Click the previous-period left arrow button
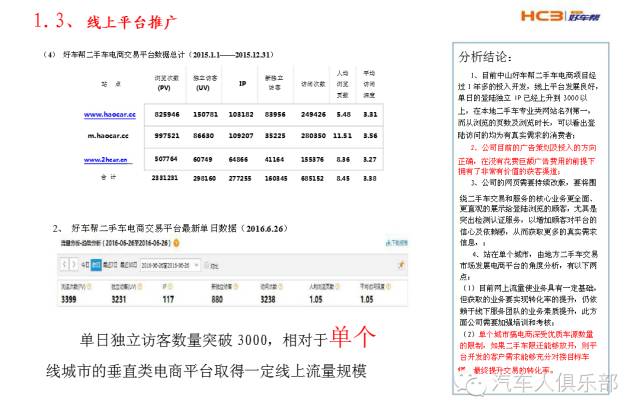The image size is (640, 416). pos(64,265)
